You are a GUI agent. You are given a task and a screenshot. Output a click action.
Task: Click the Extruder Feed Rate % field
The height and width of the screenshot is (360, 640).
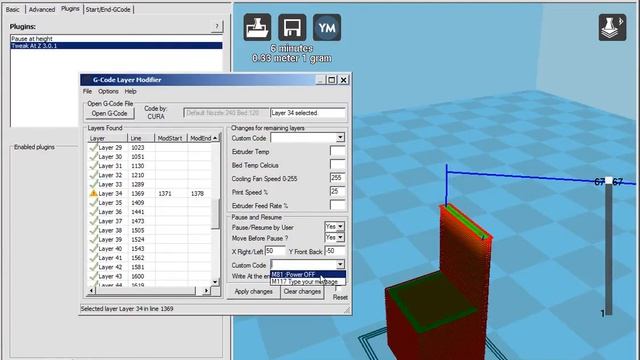pos(338,205)
